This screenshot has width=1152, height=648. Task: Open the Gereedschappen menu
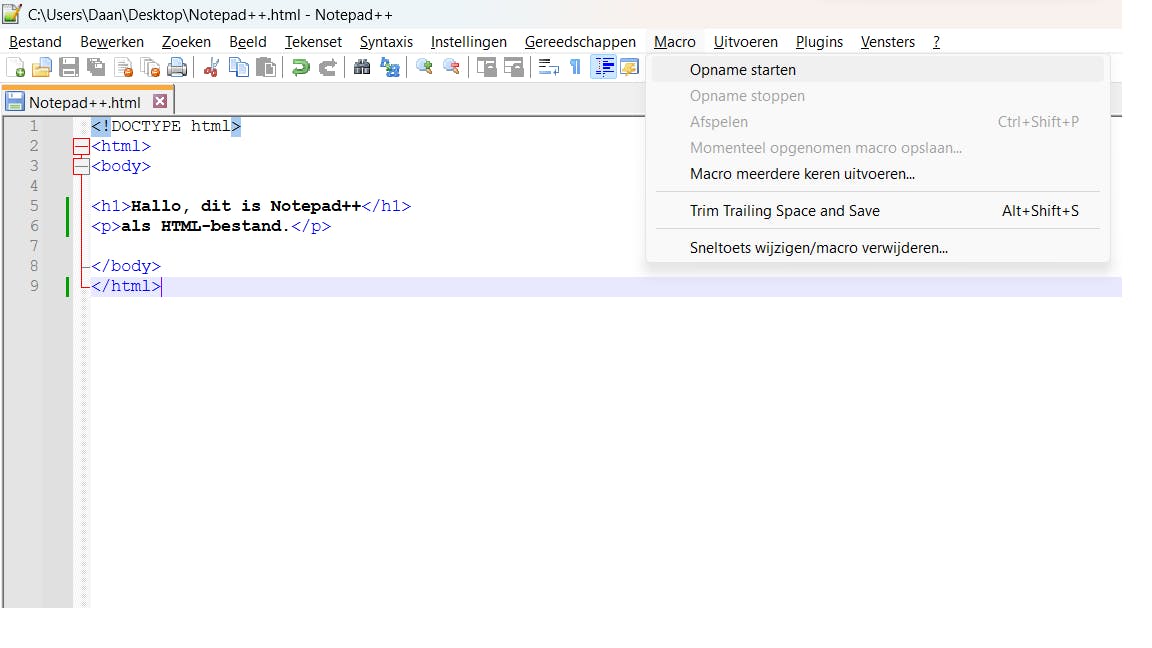pyautogui.click(x=580, y=42)
